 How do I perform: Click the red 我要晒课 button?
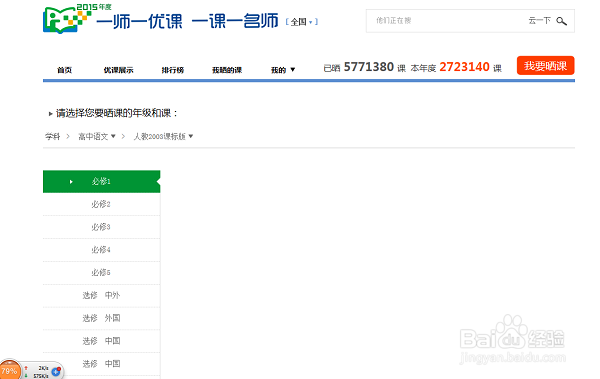[x=545, y=65]
